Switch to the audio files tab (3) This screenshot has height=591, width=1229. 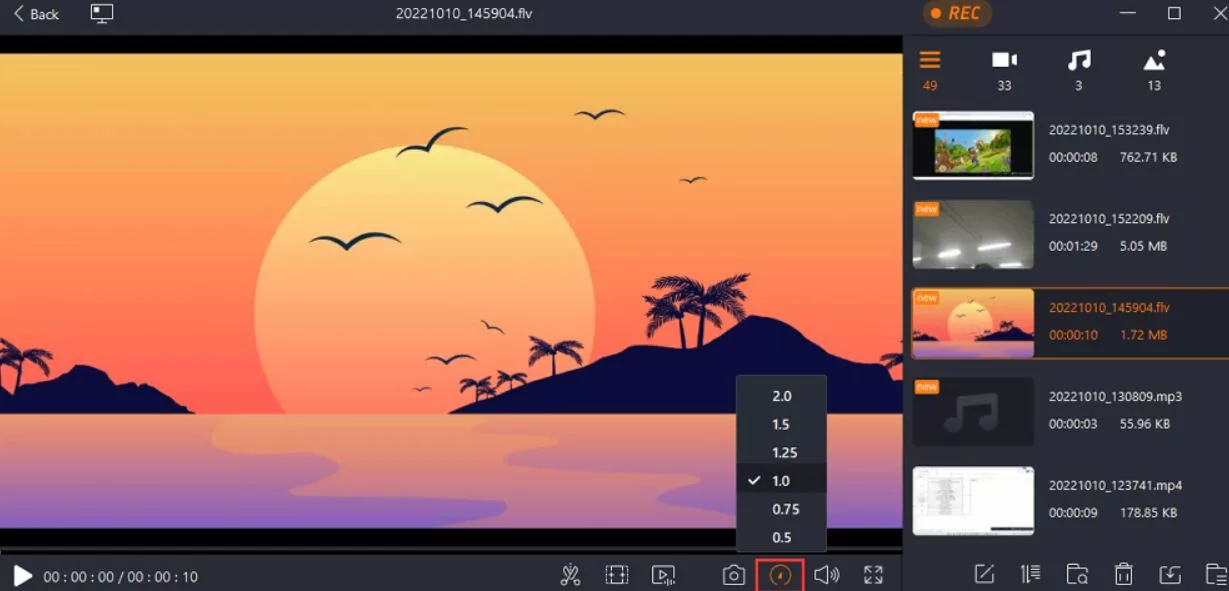pos(1079,69)
